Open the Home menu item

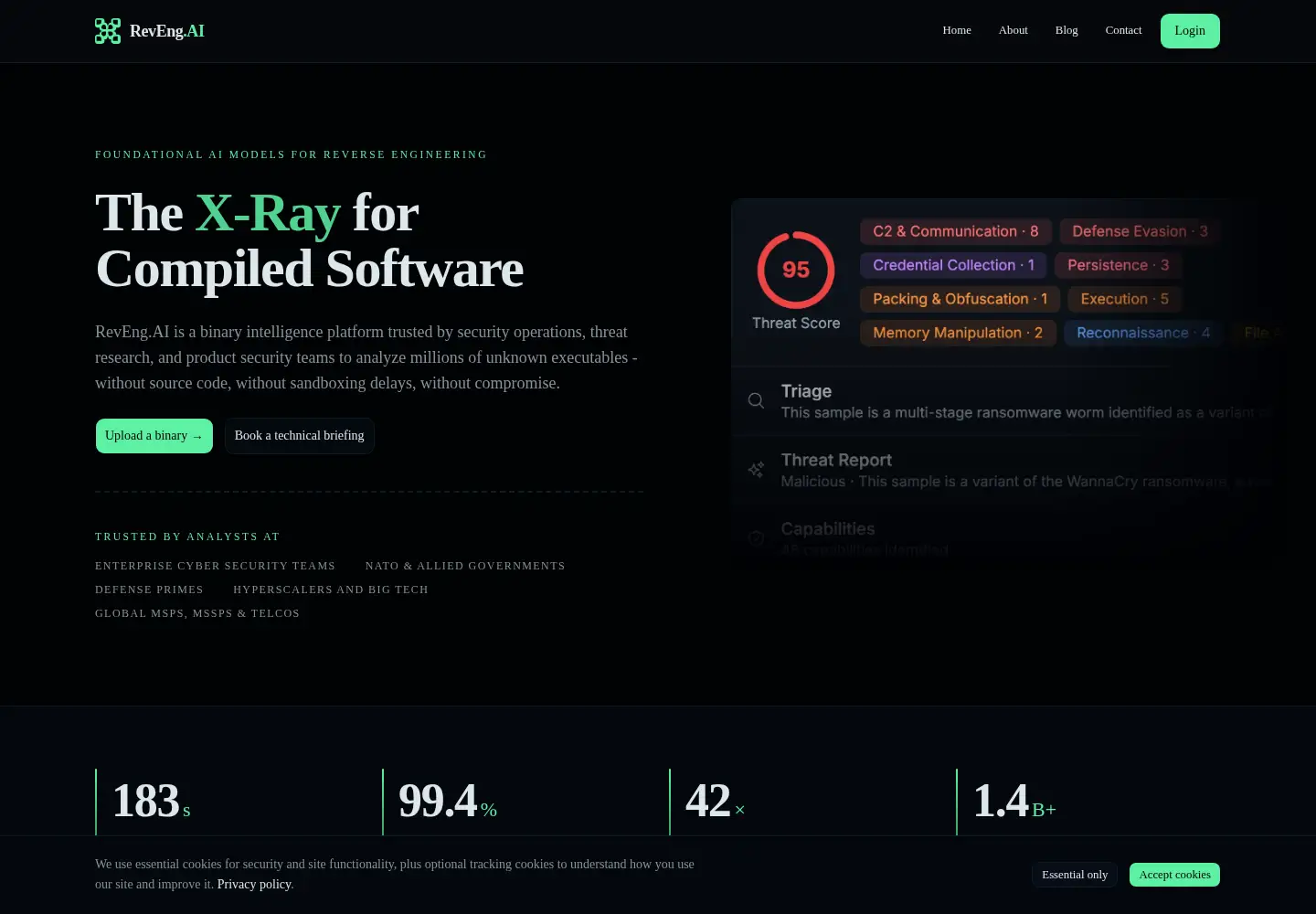(x=957, y=30)
